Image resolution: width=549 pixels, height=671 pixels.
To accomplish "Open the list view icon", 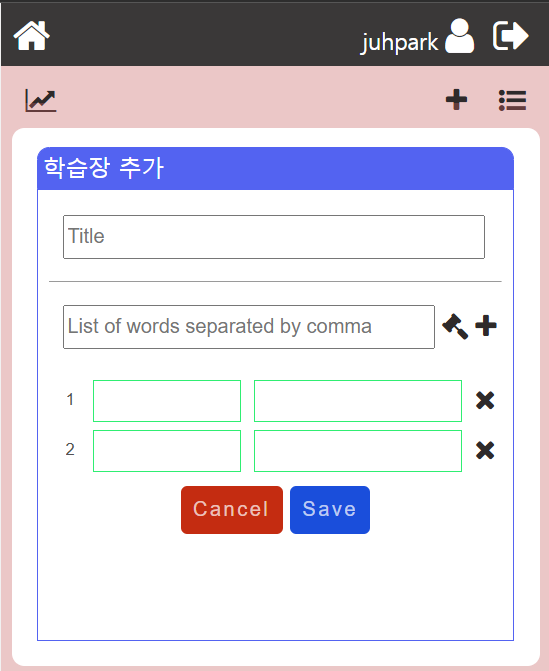I will [512, 101].
